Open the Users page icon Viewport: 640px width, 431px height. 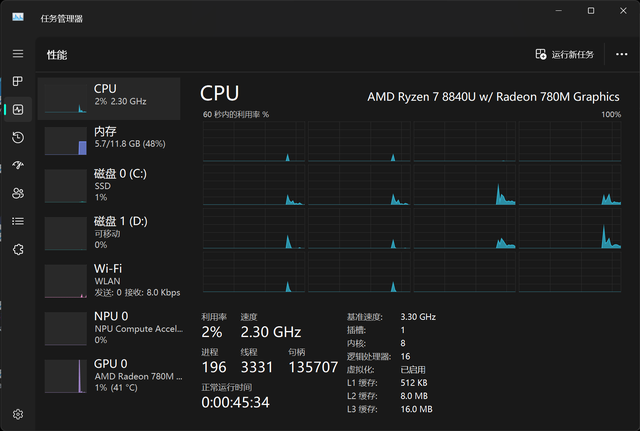pyautogui.click(x=18, y=193)
